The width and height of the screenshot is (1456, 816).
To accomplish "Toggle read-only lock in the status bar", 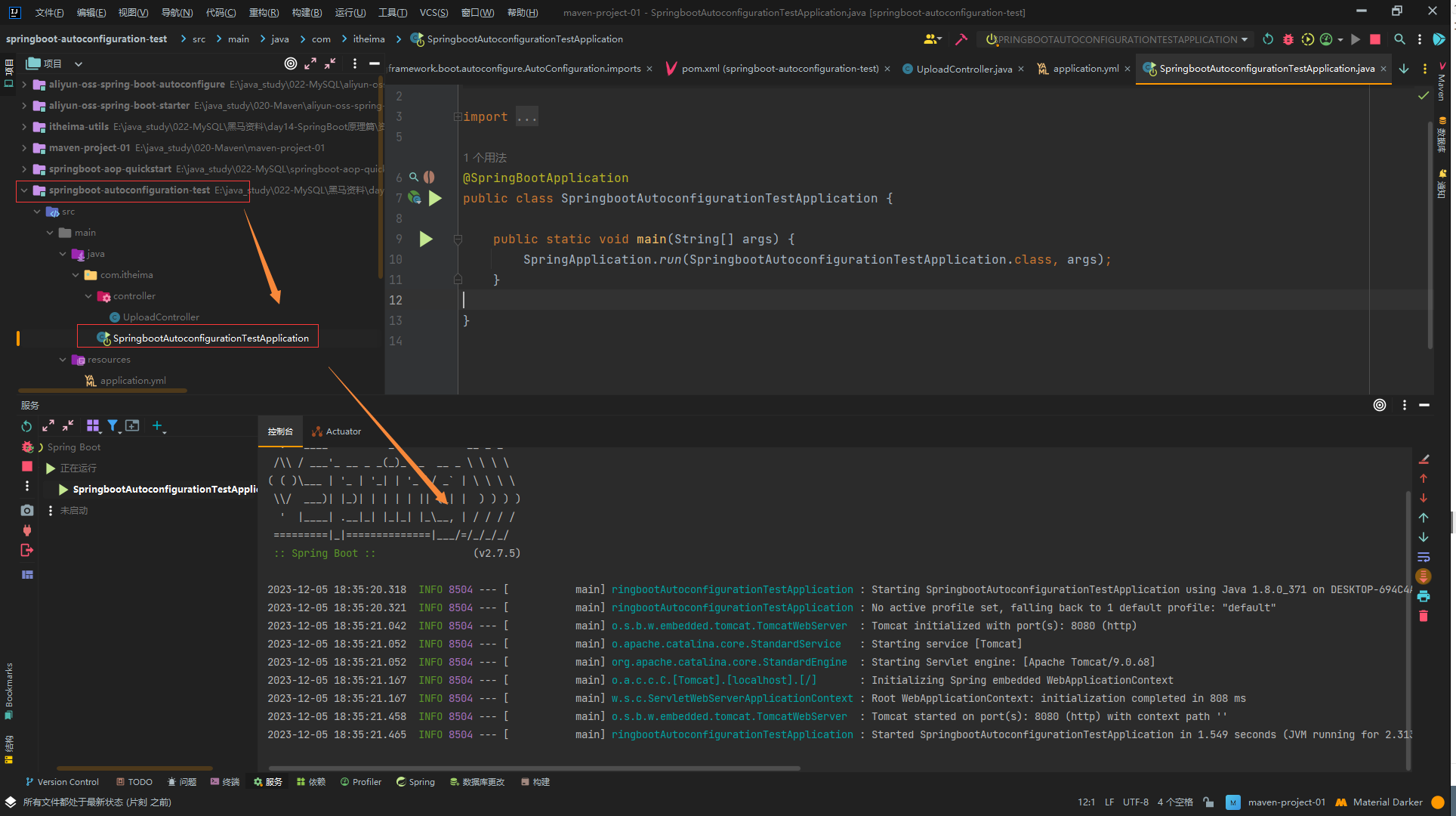I will click(1208, 802).
